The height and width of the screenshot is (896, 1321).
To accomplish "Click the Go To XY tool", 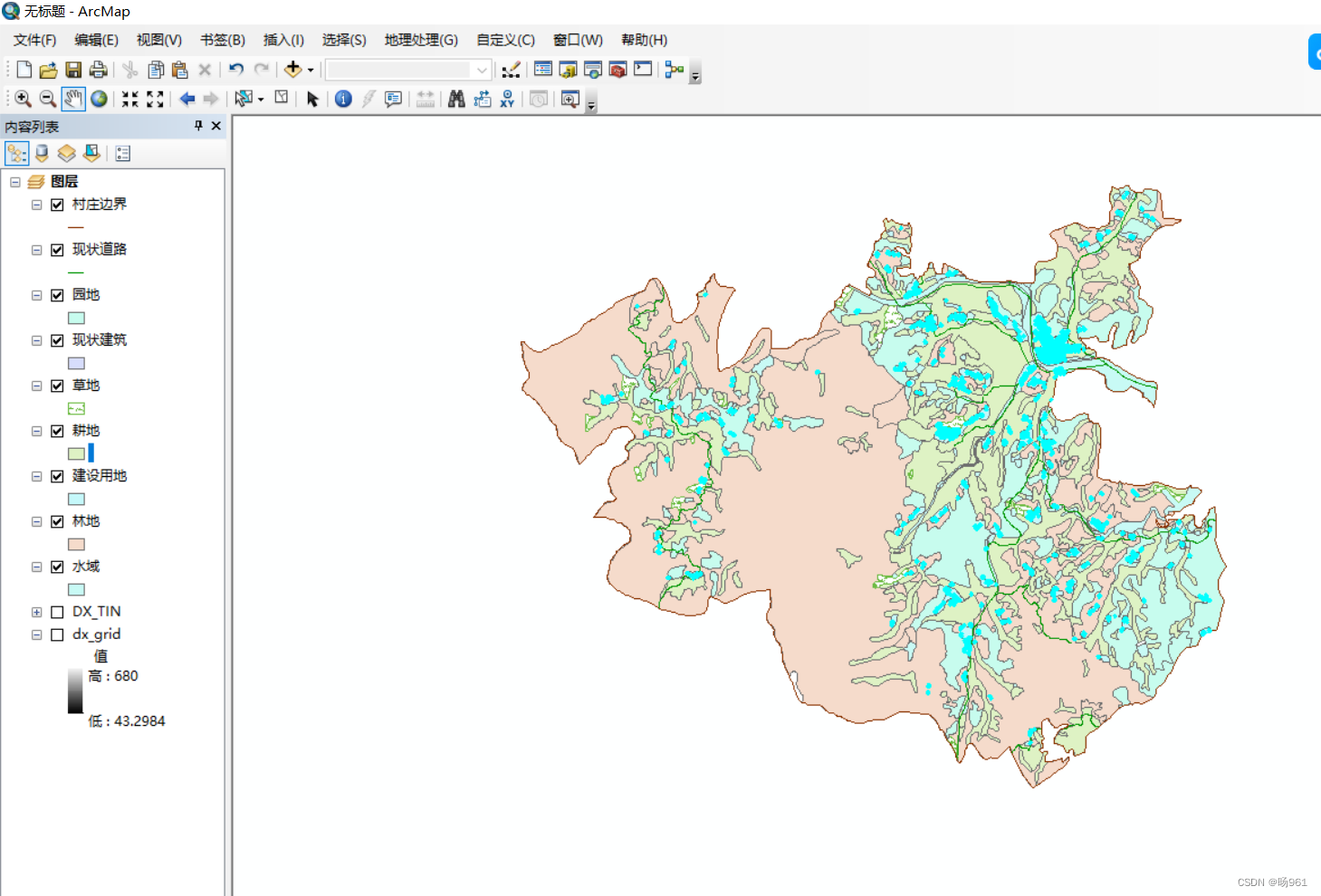I will point(507,99).
